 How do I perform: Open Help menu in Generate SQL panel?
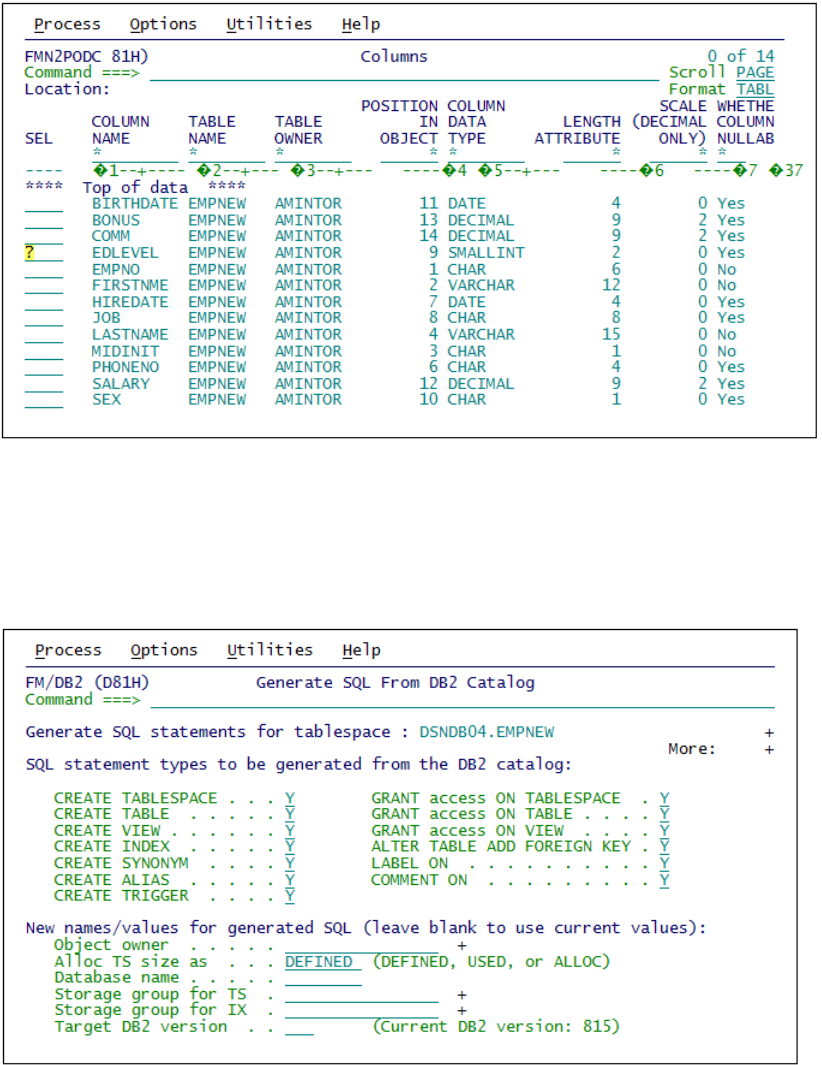(x=361, y=650)
